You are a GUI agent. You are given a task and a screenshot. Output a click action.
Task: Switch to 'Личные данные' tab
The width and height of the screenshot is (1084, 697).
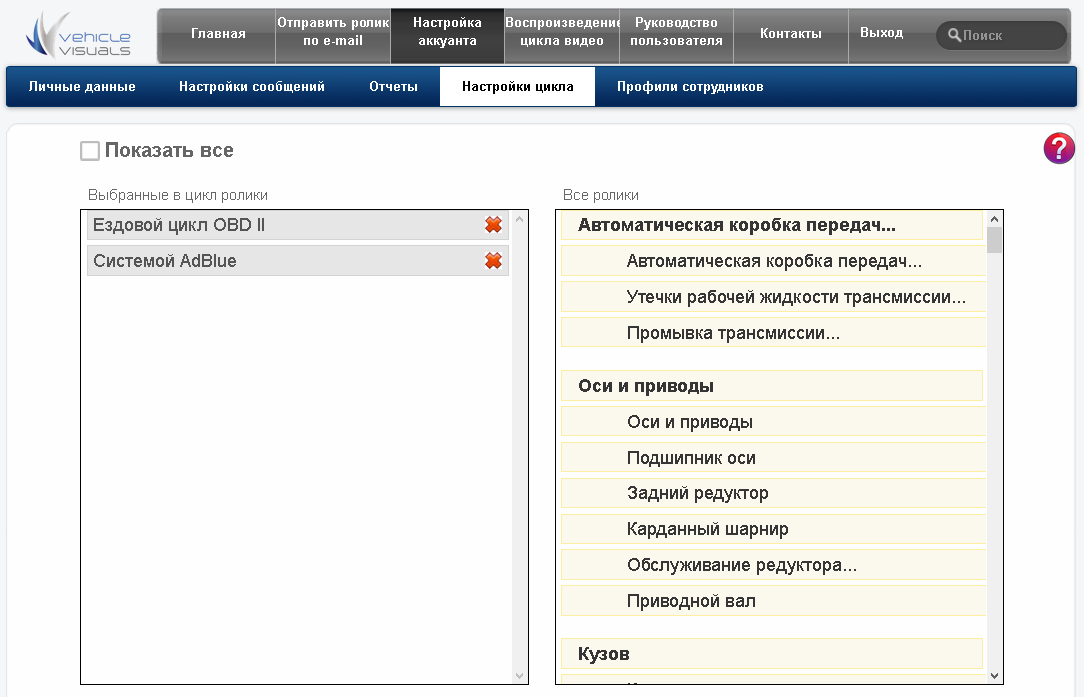(x=82, y=86)
